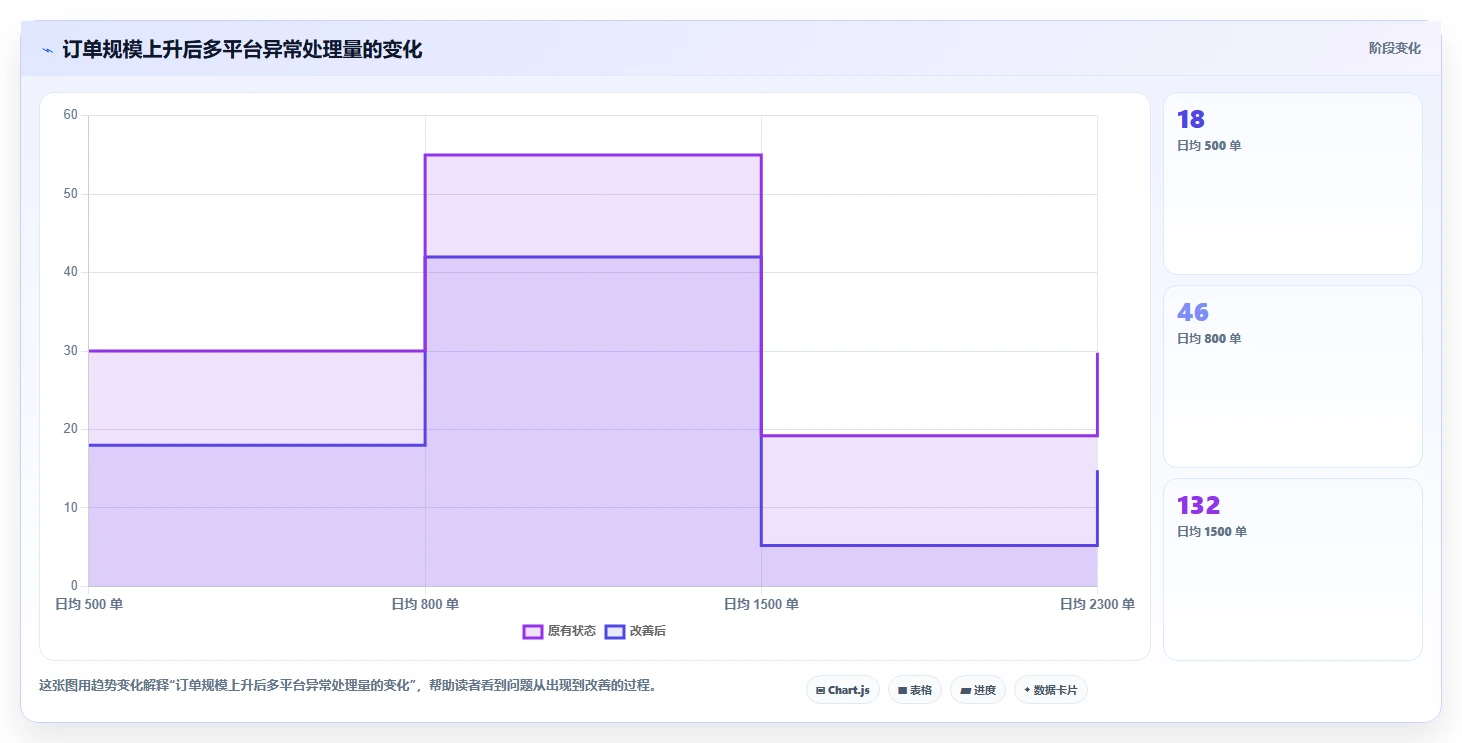Click the 日均 1500 单 caption under 132
The height and width of the screenshot is (743, 1462).
pos(1212,532)
